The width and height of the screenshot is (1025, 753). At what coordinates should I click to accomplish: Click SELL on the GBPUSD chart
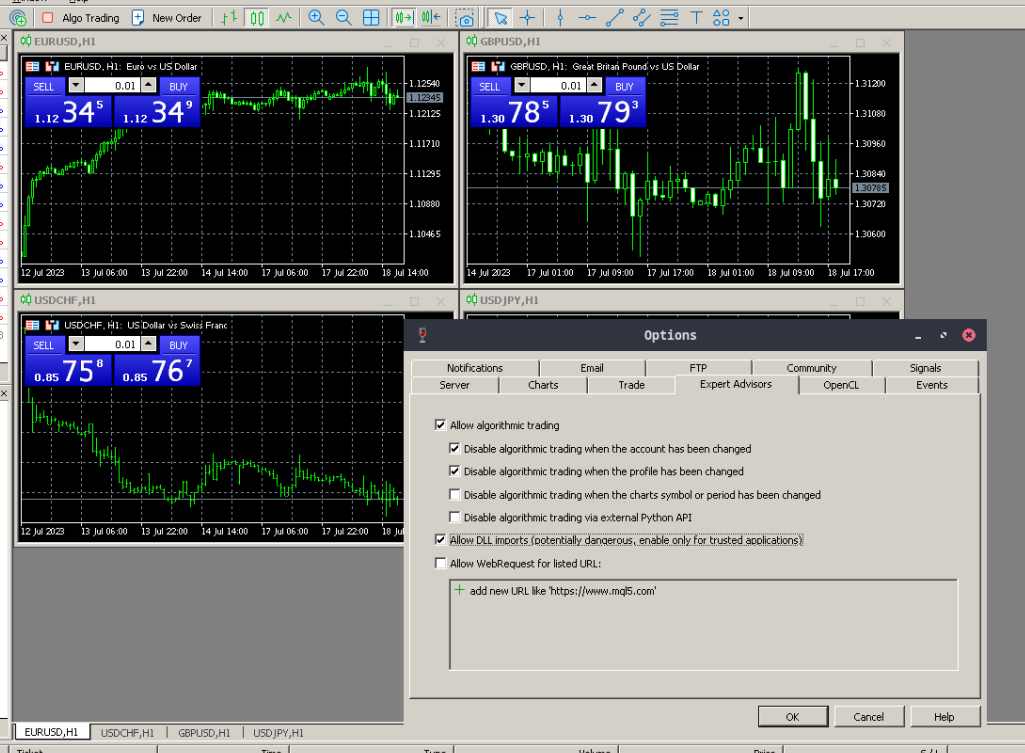click(x=490, y=86)
